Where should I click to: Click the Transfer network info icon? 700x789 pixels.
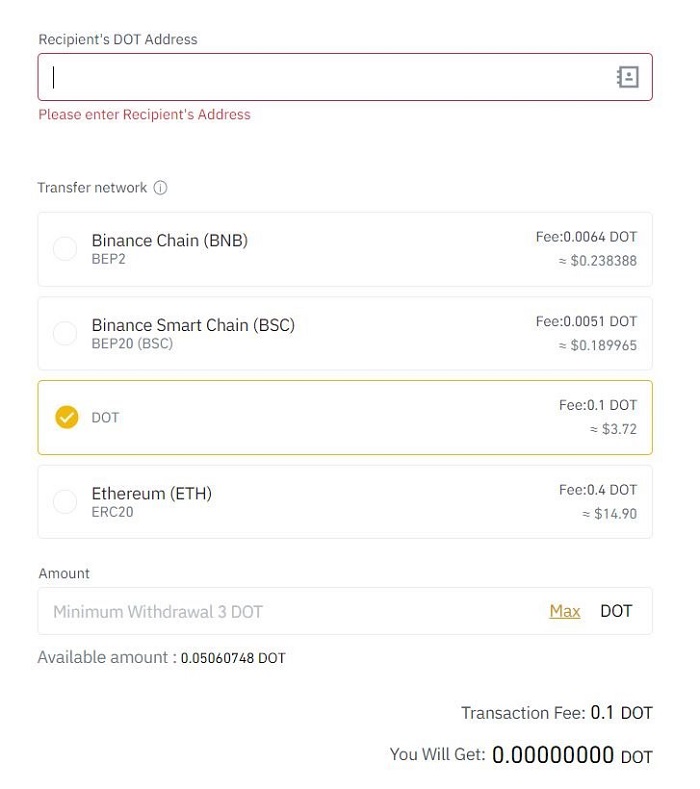(x=160, y=188)
